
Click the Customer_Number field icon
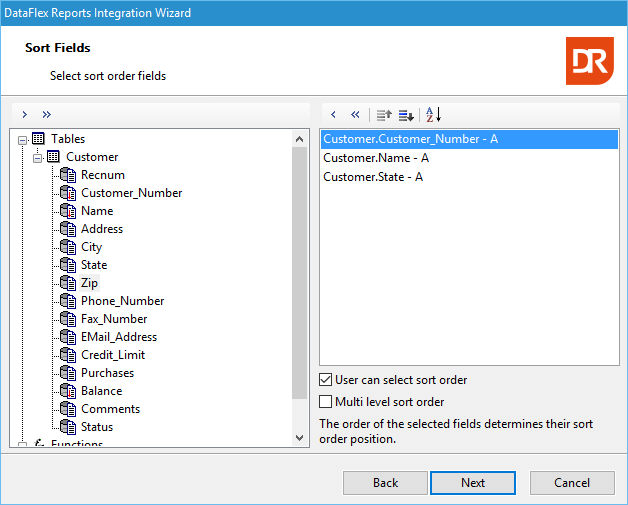pos(68,193)
